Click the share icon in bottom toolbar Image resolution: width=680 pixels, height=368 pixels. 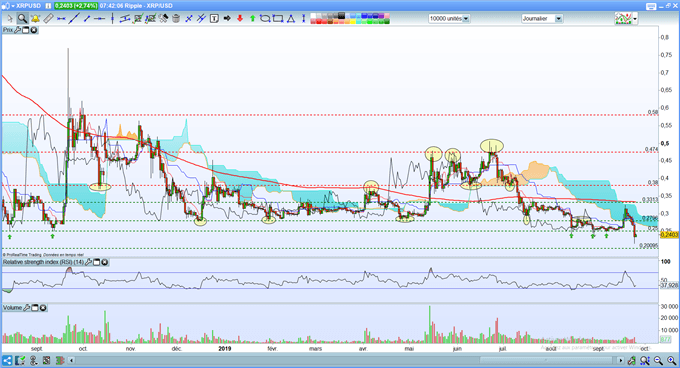[7, 361]
